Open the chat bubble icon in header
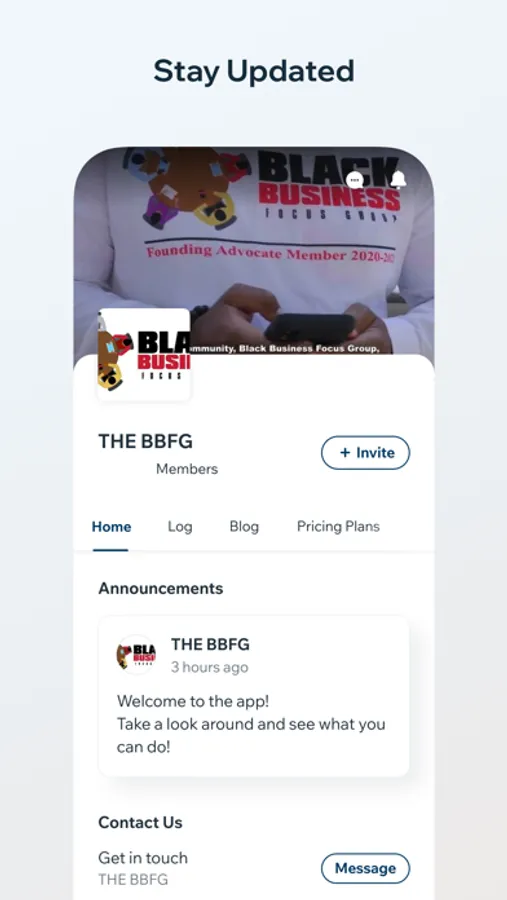Image resolution: width=507 pixels, height=900 pixels. tap(355, 180)
